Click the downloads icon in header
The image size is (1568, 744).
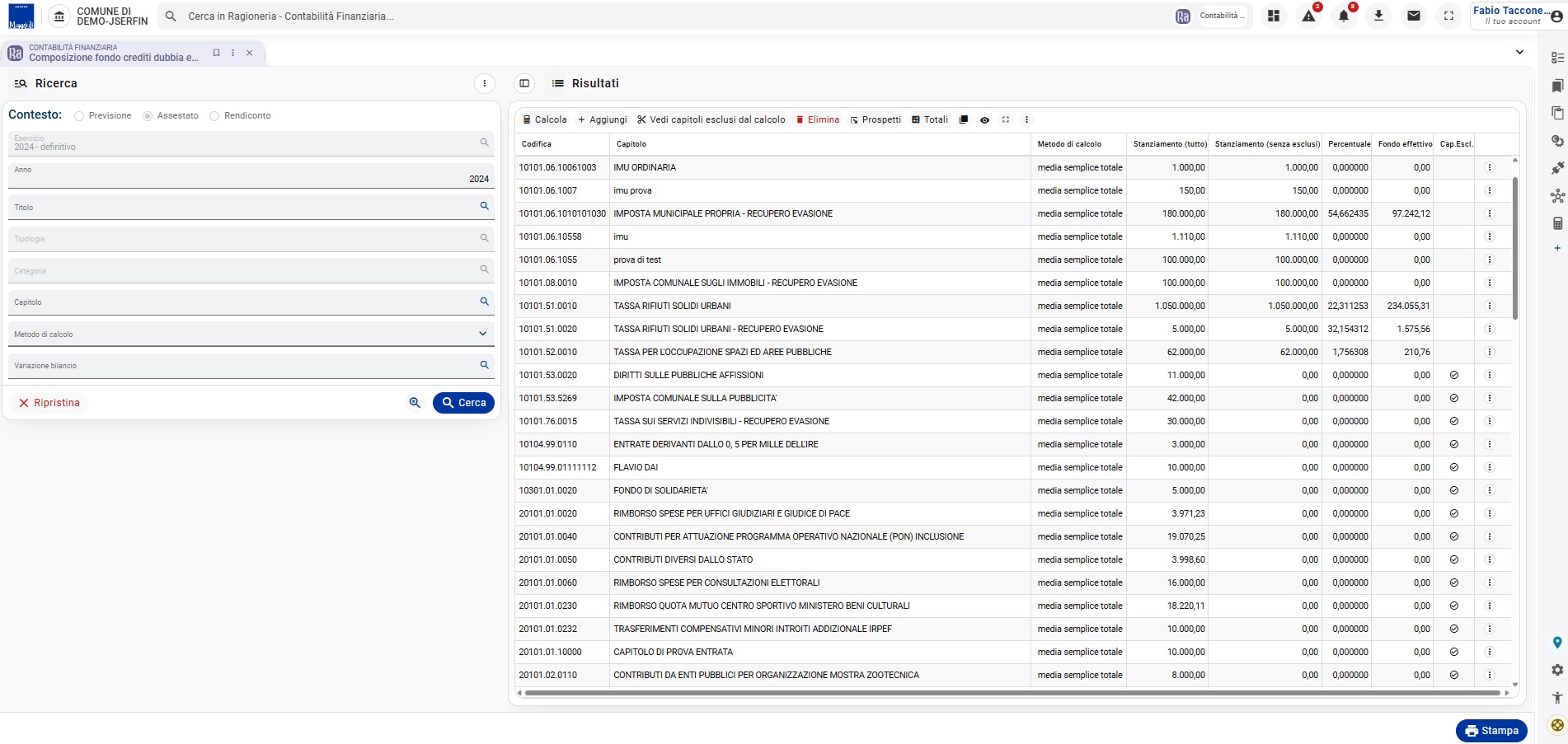(1378, 16)
